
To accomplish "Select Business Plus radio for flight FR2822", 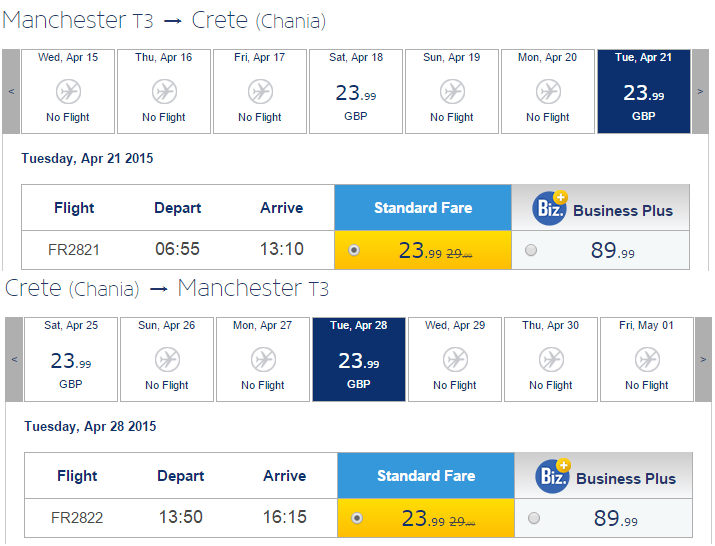I will coord(534,518).
